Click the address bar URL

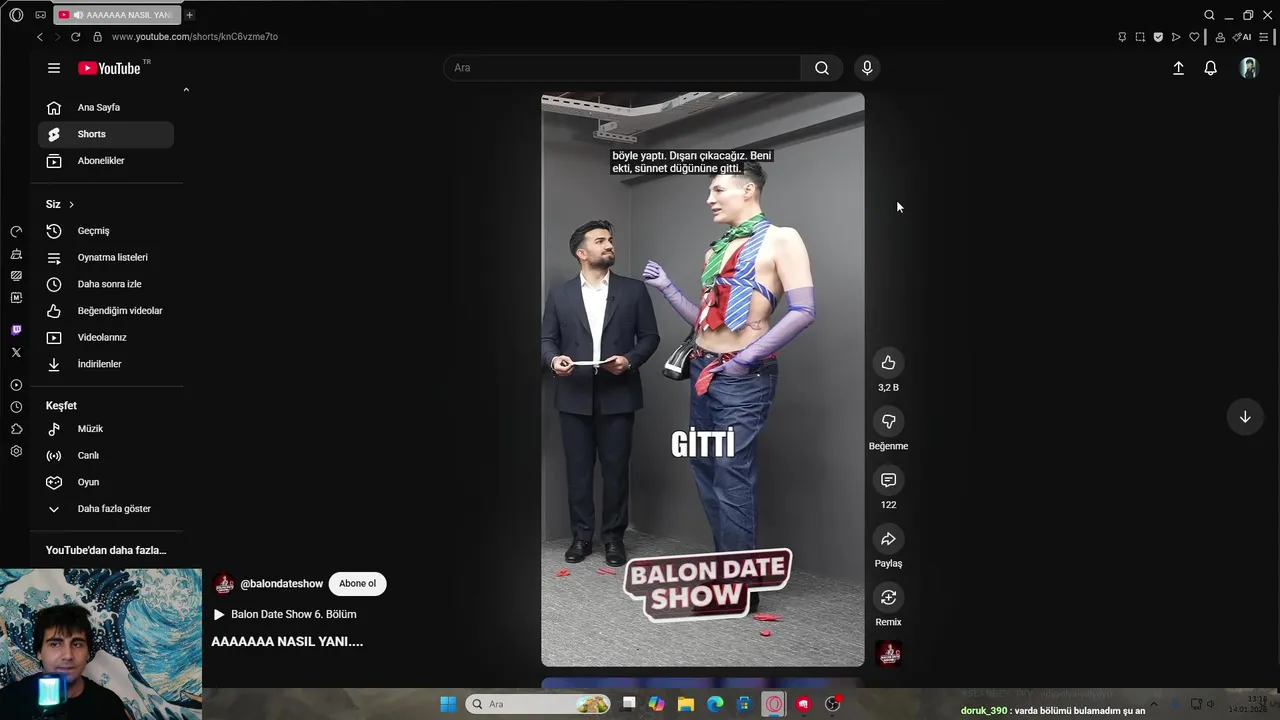pos(195,37)
